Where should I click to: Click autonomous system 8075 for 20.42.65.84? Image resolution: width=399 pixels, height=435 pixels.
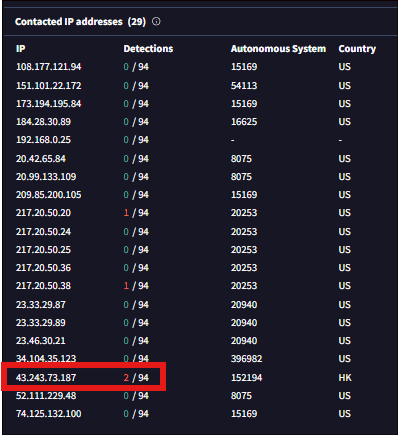point(241,159)
